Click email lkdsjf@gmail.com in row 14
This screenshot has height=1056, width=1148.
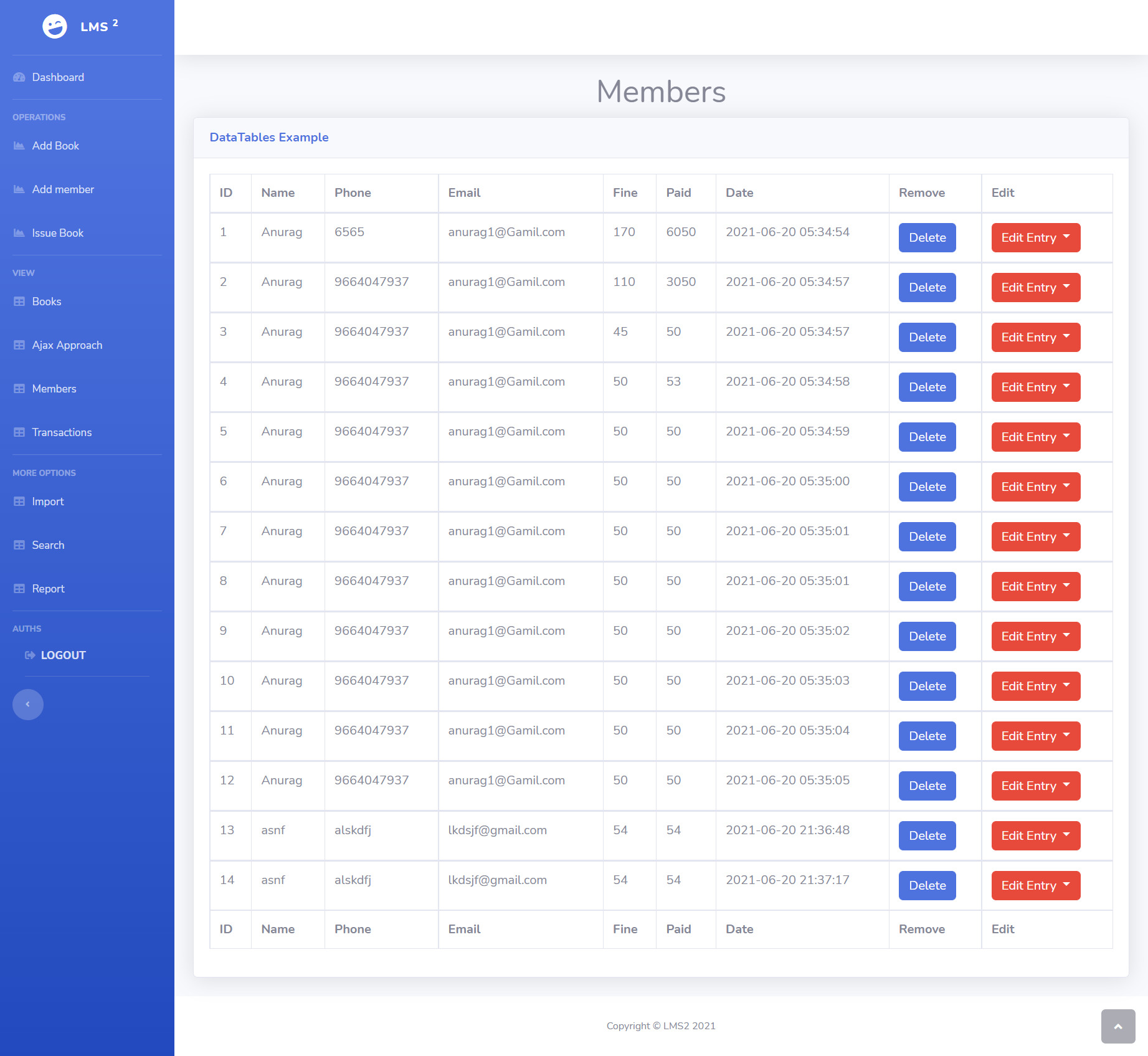[x=498, y=880]
